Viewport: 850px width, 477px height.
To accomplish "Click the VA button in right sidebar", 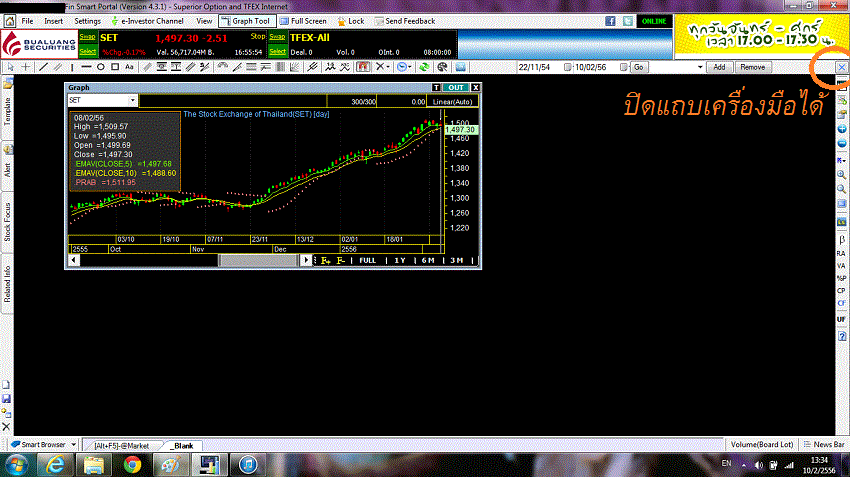I will pos(841,266).
